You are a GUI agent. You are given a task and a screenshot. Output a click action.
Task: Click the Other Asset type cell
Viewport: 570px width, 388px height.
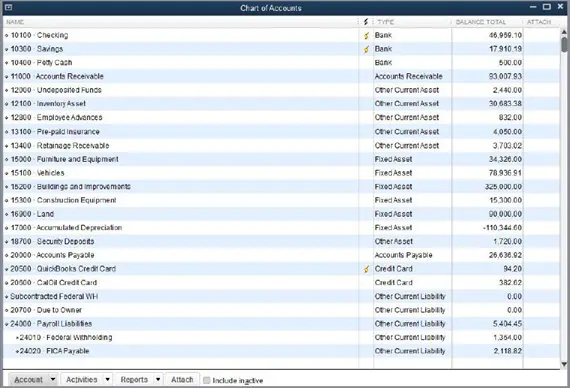tap(394, 241)
